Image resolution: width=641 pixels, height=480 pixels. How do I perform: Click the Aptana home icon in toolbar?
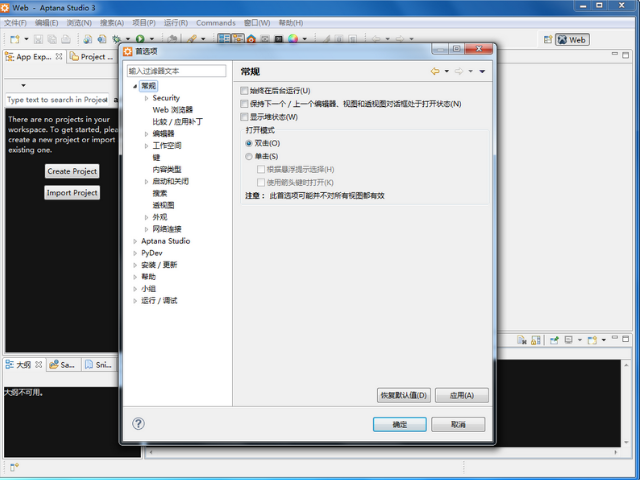pyautogui.click(x=251, y=39)
